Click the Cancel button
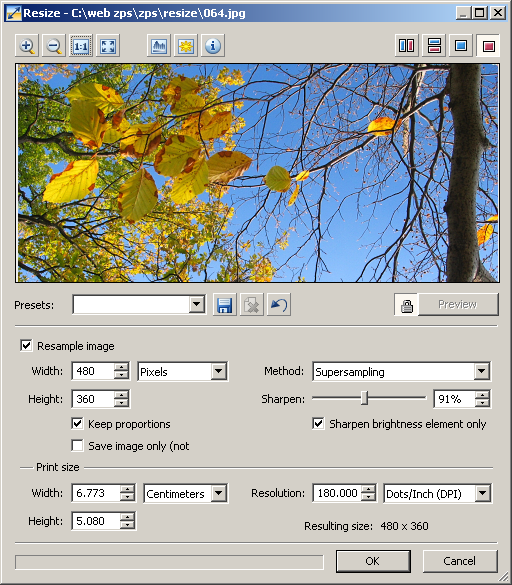Screen dimensions: 512x585 pos(460,561)
